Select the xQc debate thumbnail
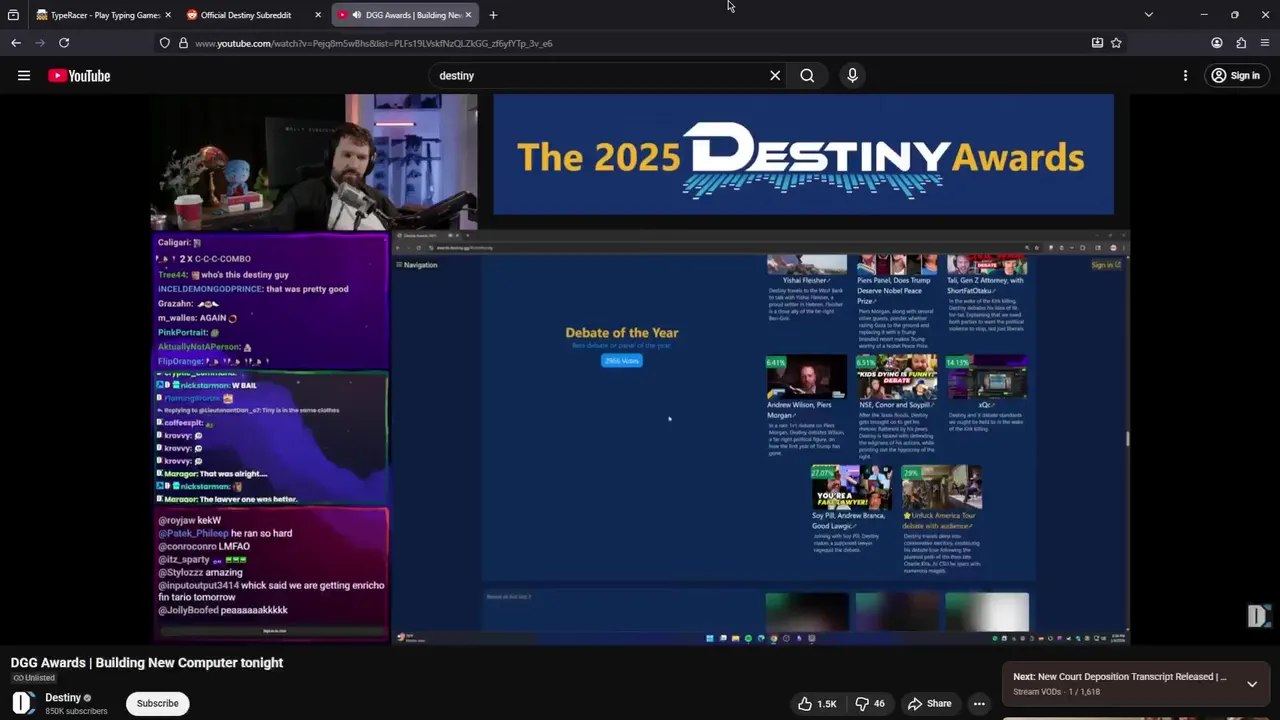 click(x=987, y=377)
